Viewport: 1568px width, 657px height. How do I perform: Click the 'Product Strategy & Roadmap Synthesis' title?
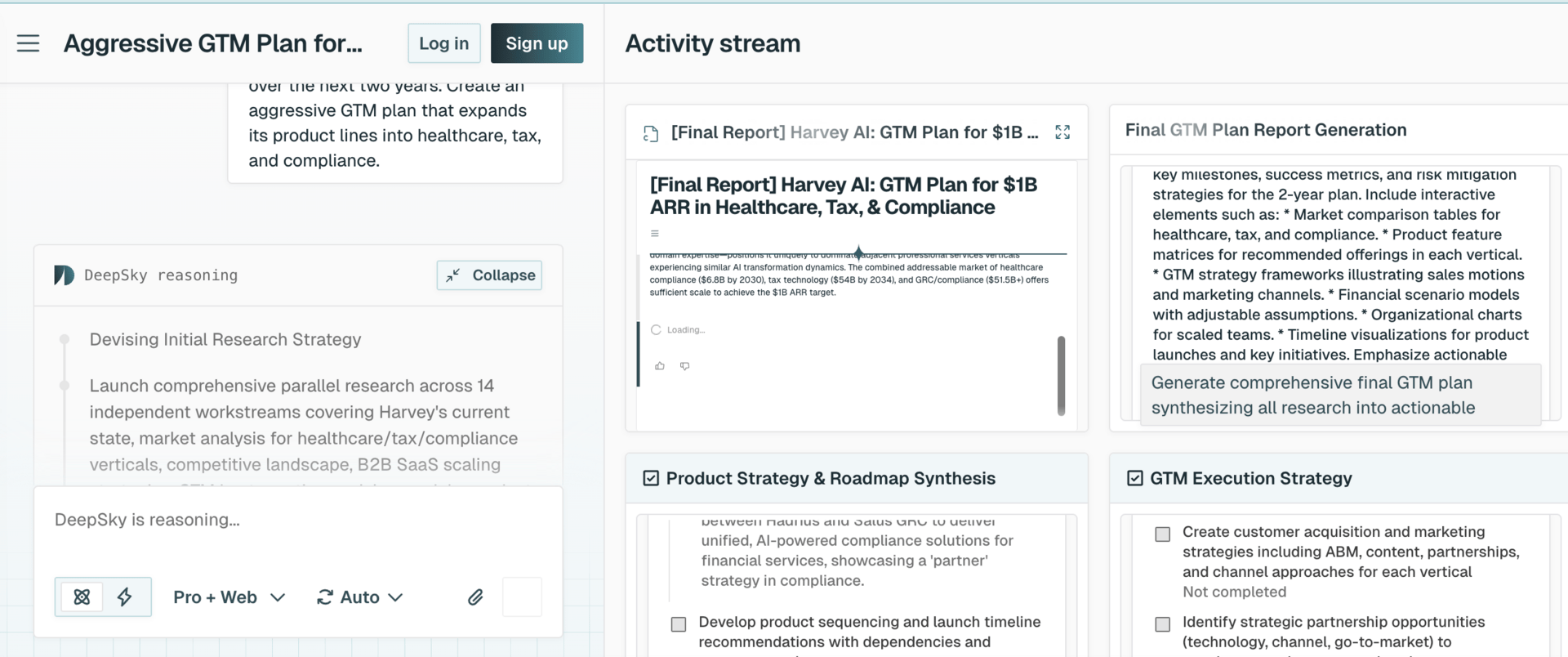tap(831, 479)
